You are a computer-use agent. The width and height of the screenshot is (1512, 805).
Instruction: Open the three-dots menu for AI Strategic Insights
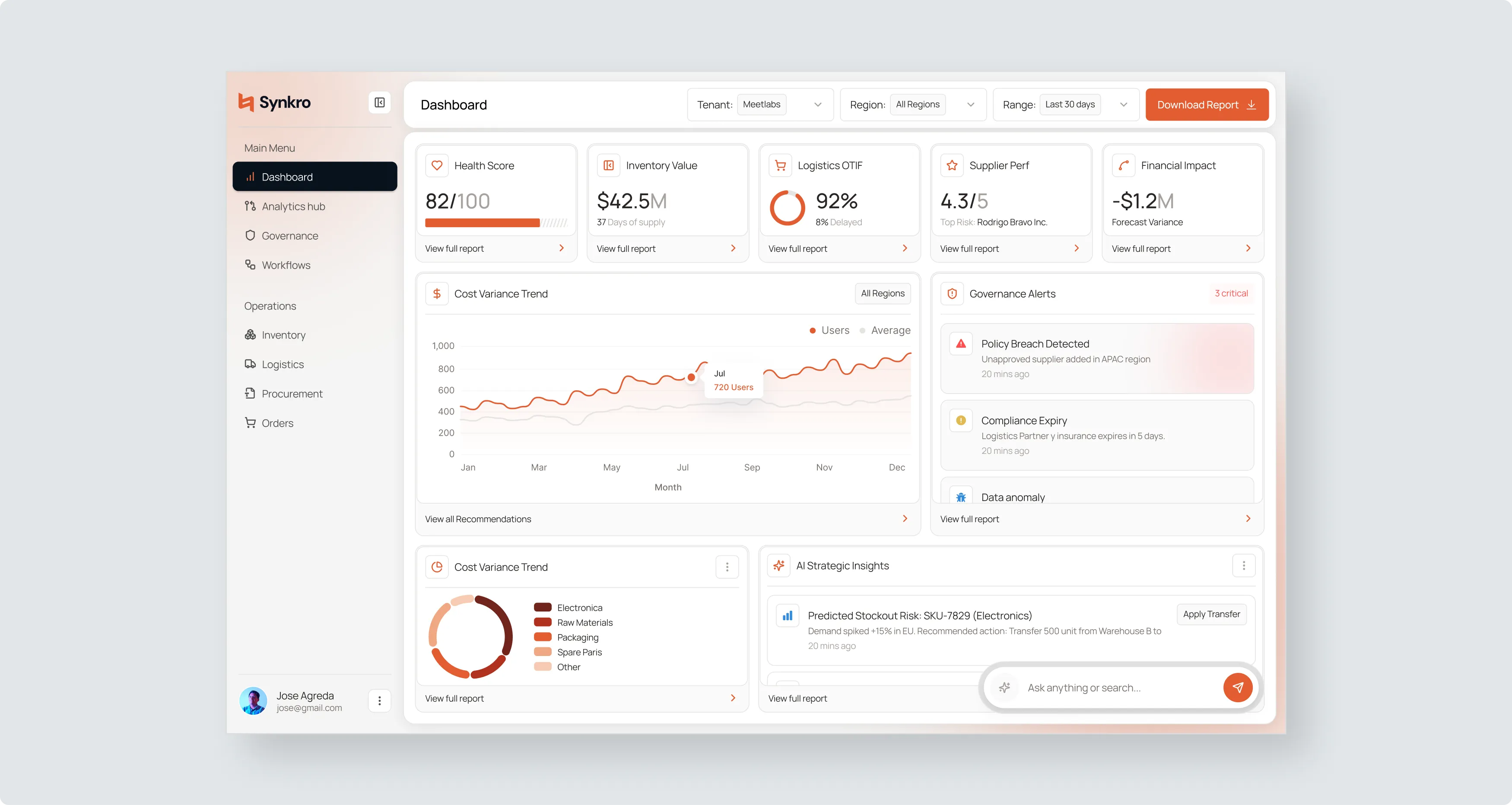point(1243,566)
